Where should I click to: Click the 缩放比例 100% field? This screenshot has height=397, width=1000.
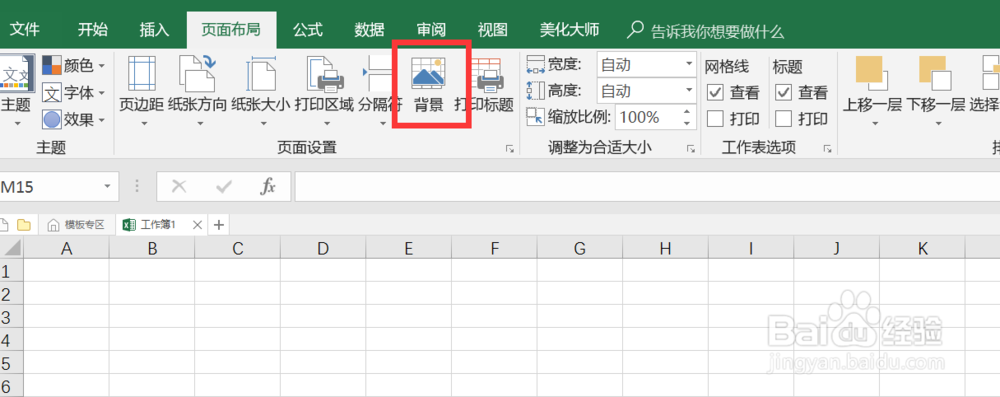point(647,117)
